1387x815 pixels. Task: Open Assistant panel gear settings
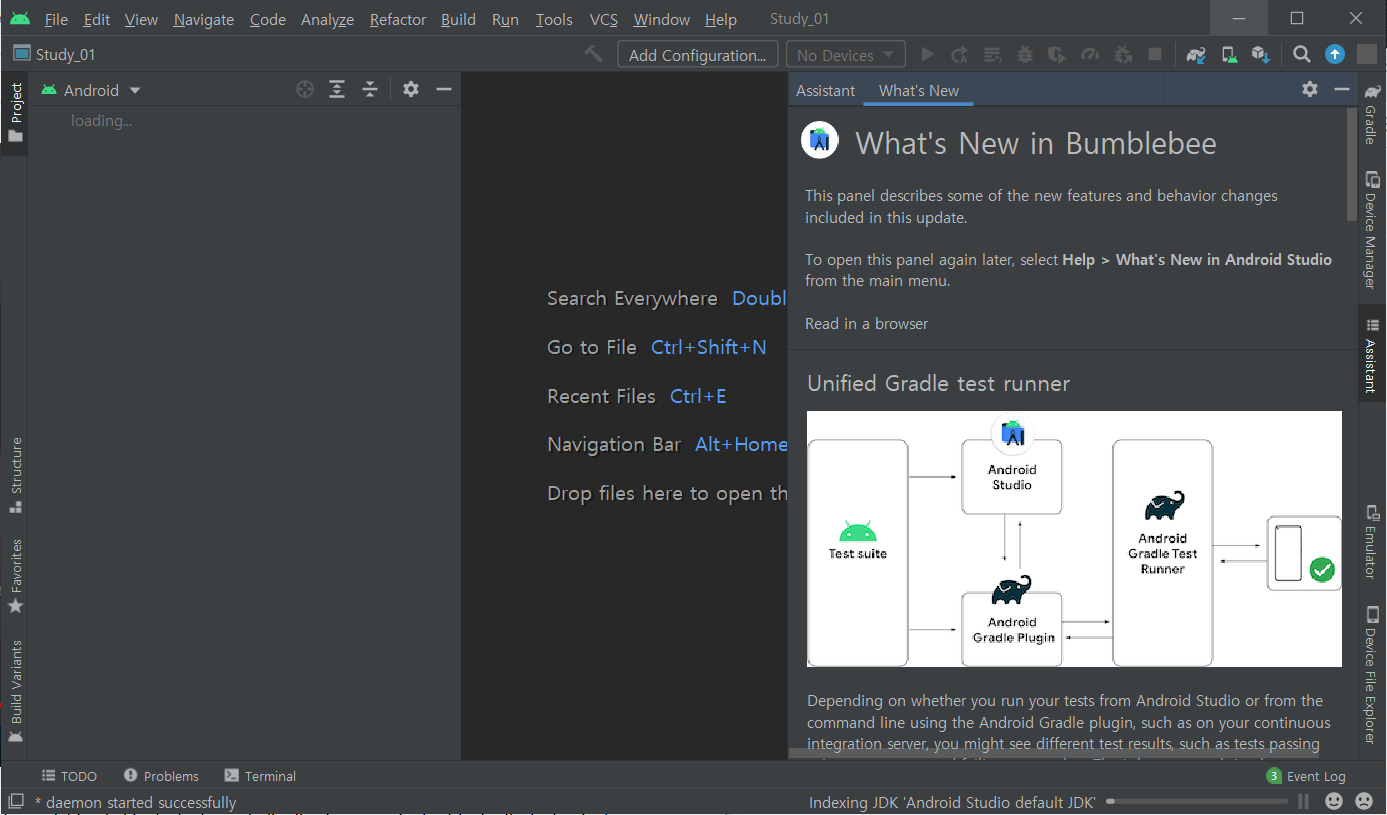(1310, 90)
